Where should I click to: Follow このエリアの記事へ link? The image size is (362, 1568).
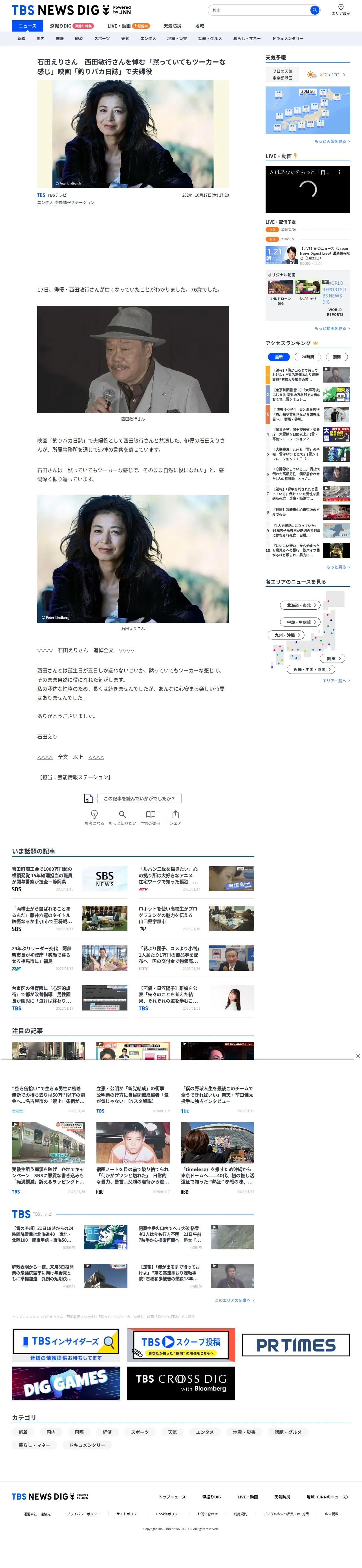click(235, 1300)
